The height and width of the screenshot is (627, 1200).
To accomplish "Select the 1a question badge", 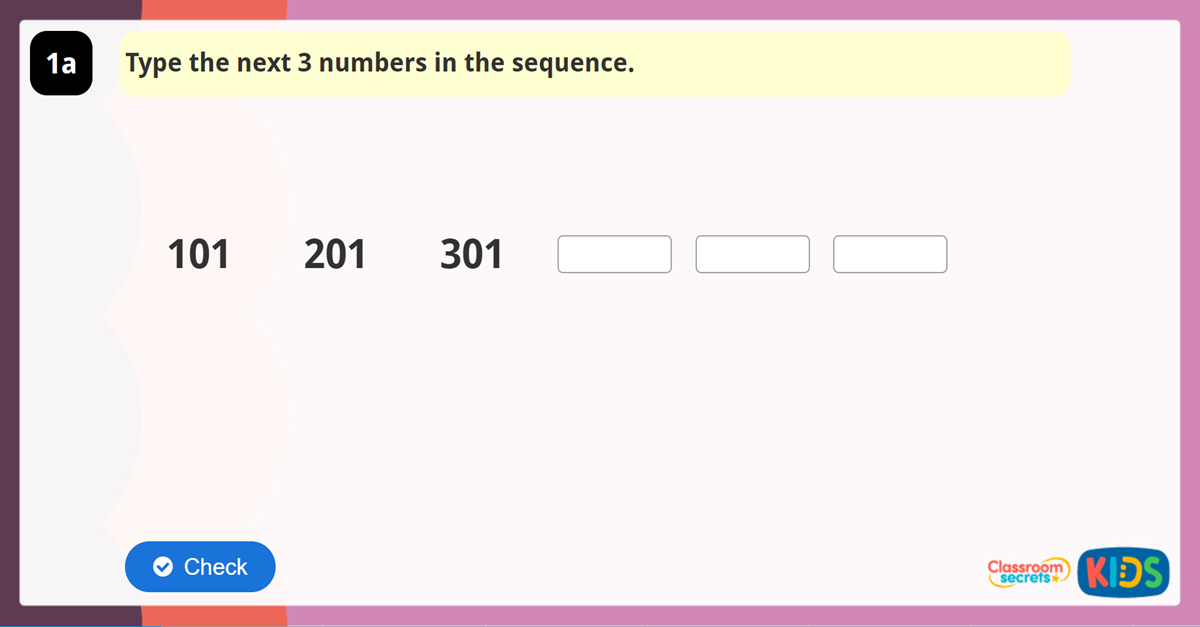I will tap(61, 63).
